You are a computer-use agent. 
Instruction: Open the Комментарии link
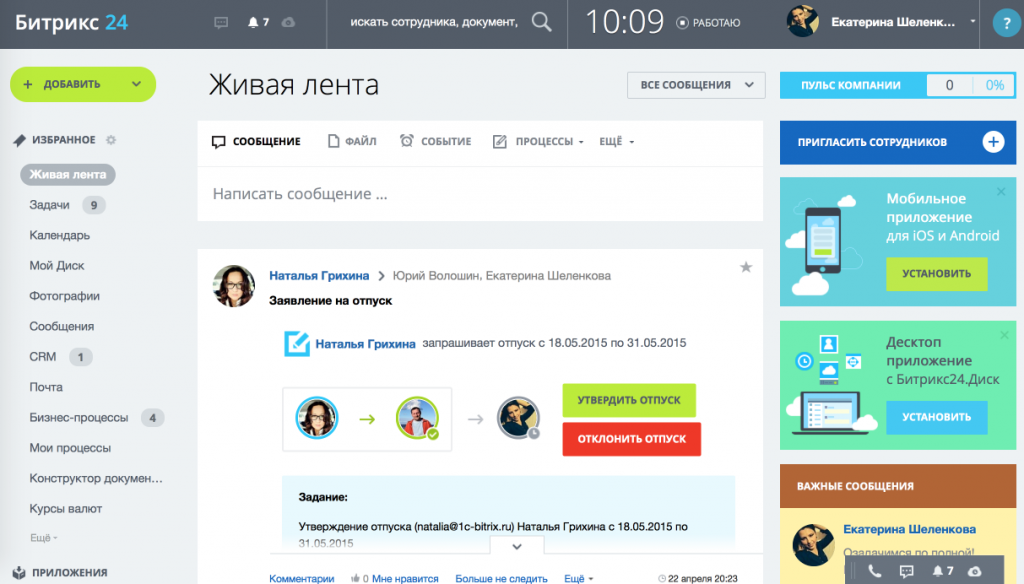click(x=302, y=579)
